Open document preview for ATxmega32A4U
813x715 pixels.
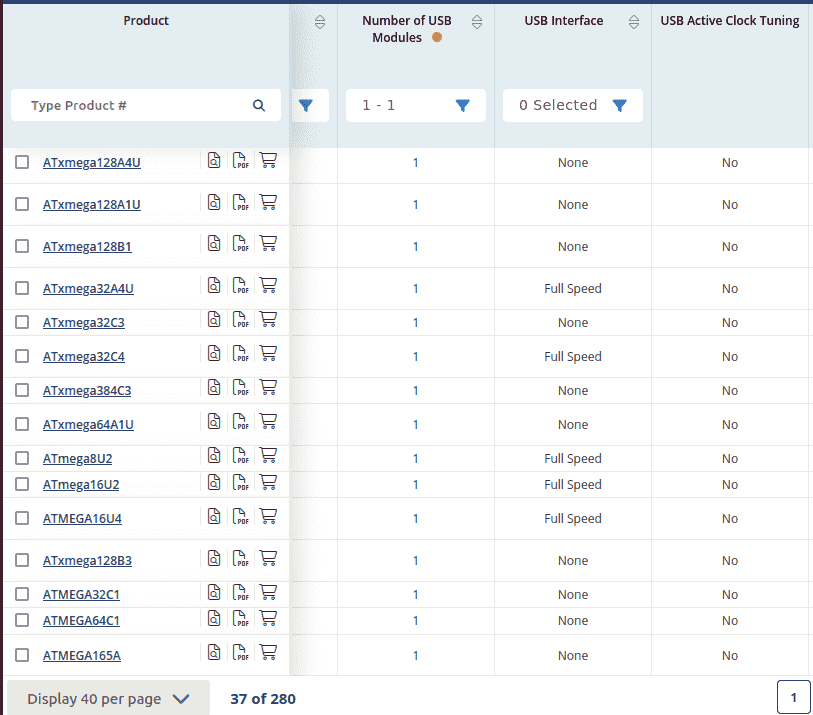(x=214, y=286)
